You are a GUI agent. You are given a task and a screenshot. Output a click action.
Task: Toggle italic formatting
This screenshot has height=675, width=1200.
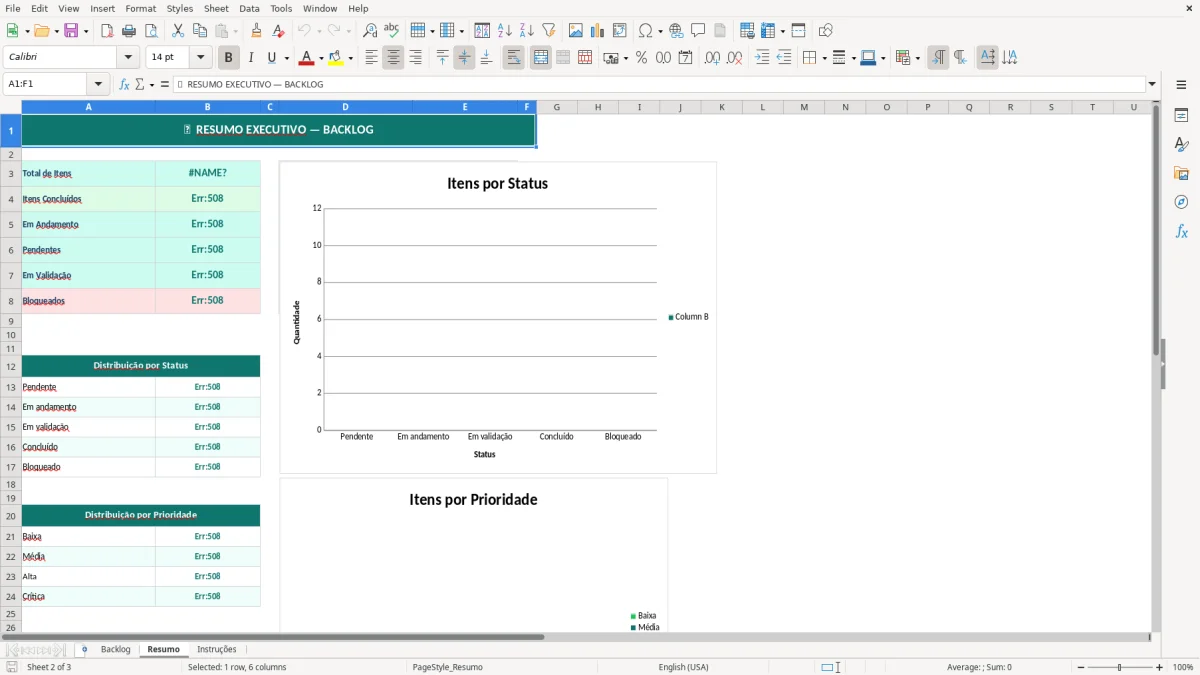click(251, 58)
